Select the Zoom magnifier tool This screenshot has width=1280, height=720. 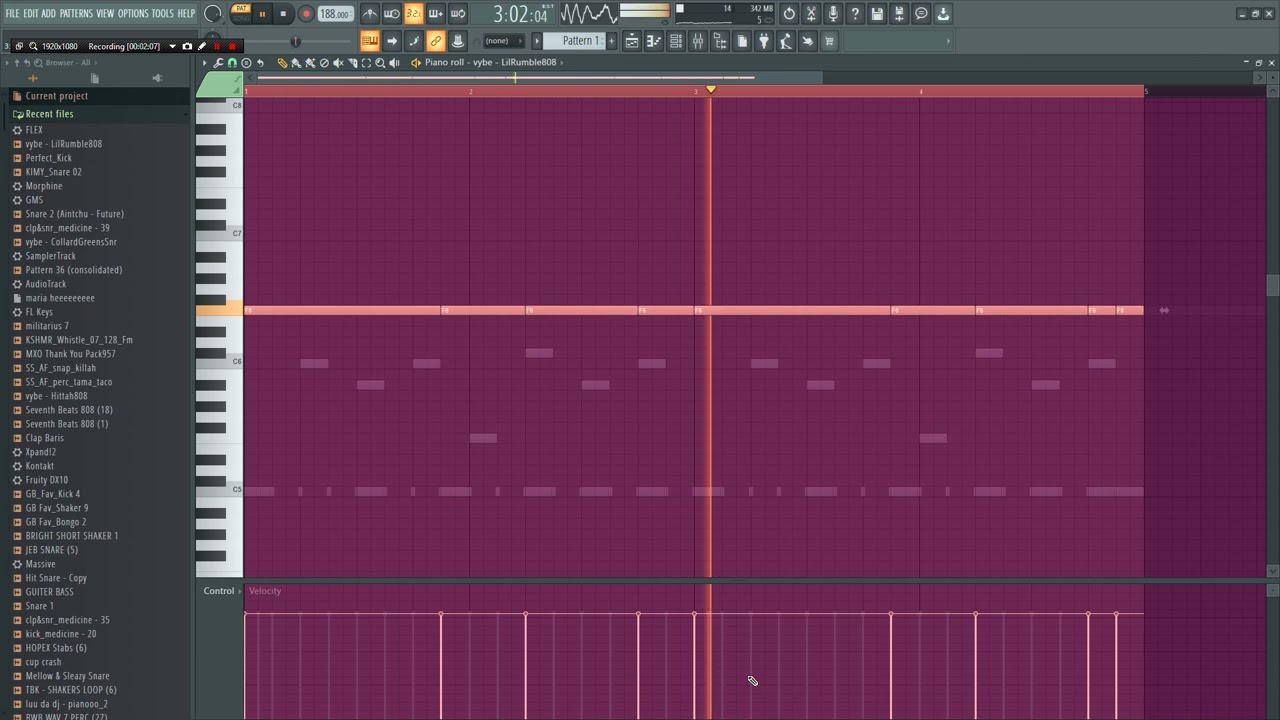pyautogui.click(x=380, y=63)
